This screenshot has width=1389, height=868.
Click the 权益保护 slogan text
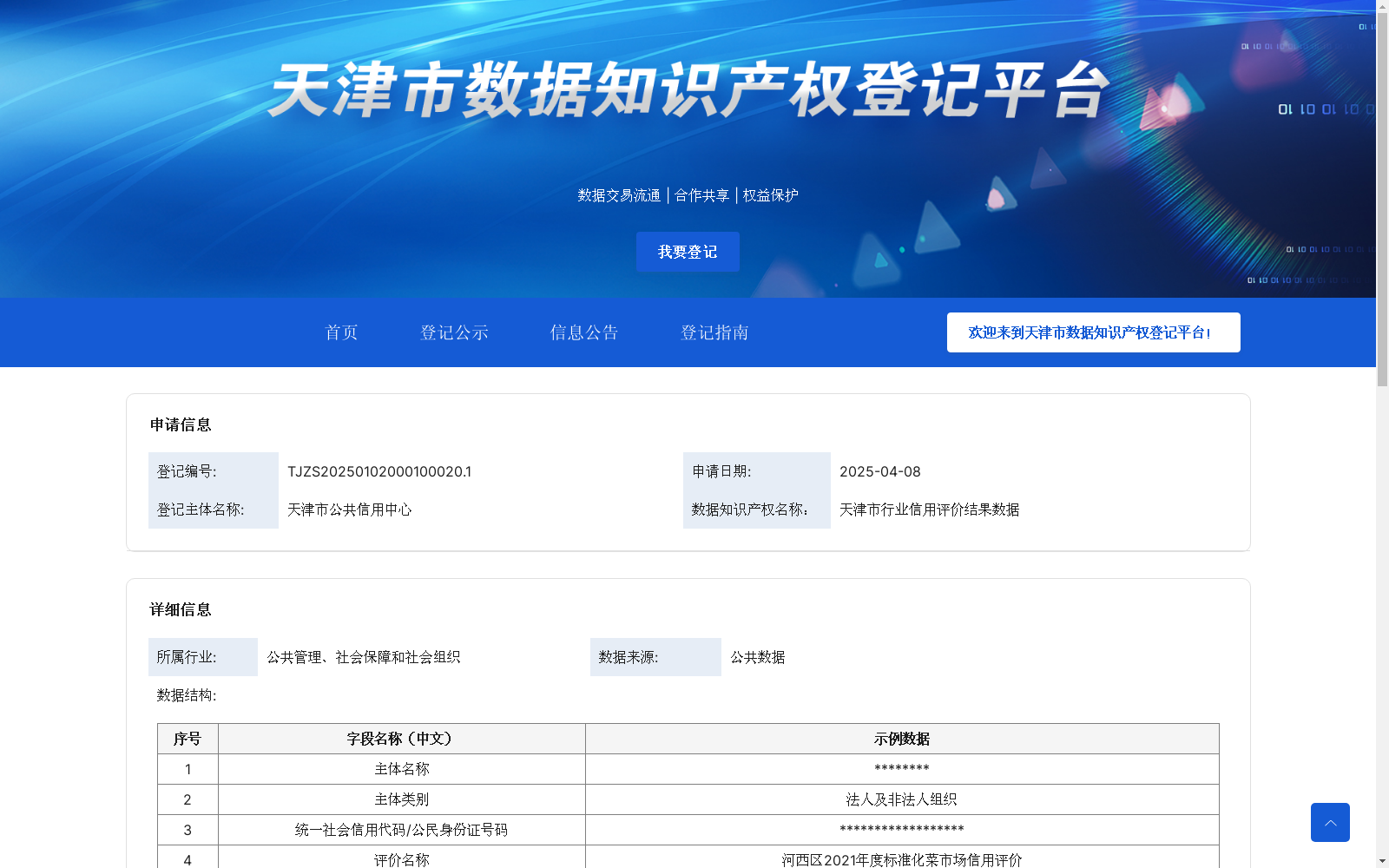click(771, 195)
